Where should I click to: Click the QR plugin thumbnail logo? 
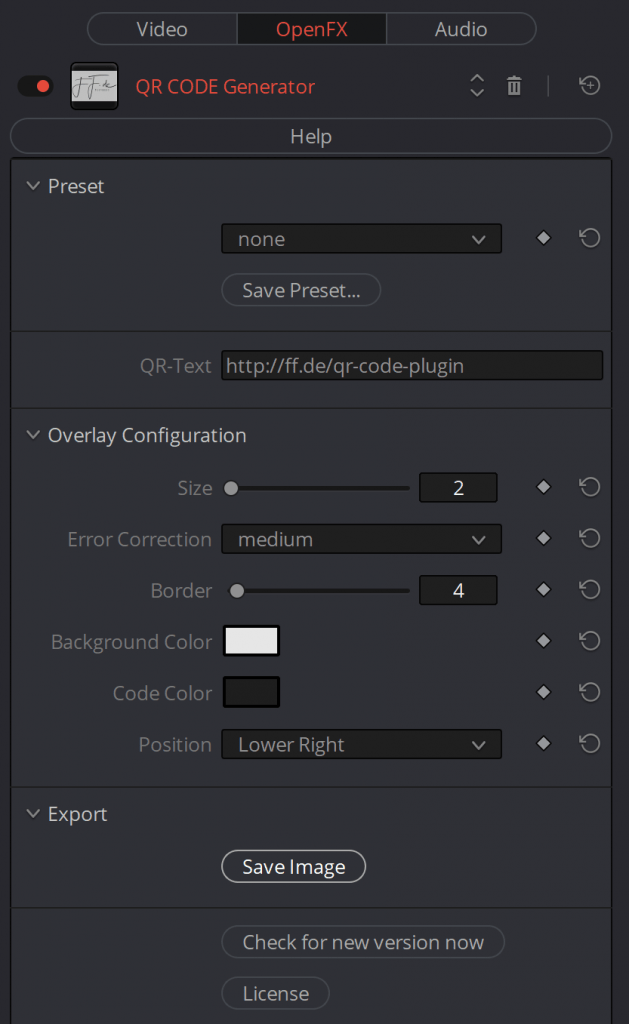coord(94,86)
